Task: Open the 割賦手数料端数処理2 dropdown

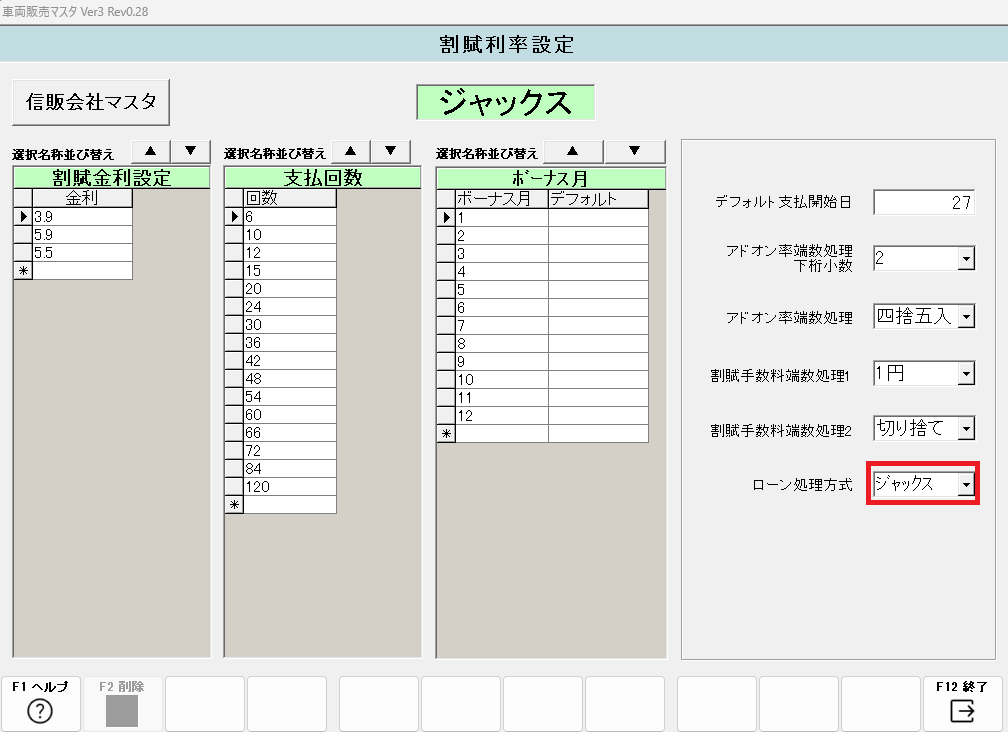Action: coord(966,429)
